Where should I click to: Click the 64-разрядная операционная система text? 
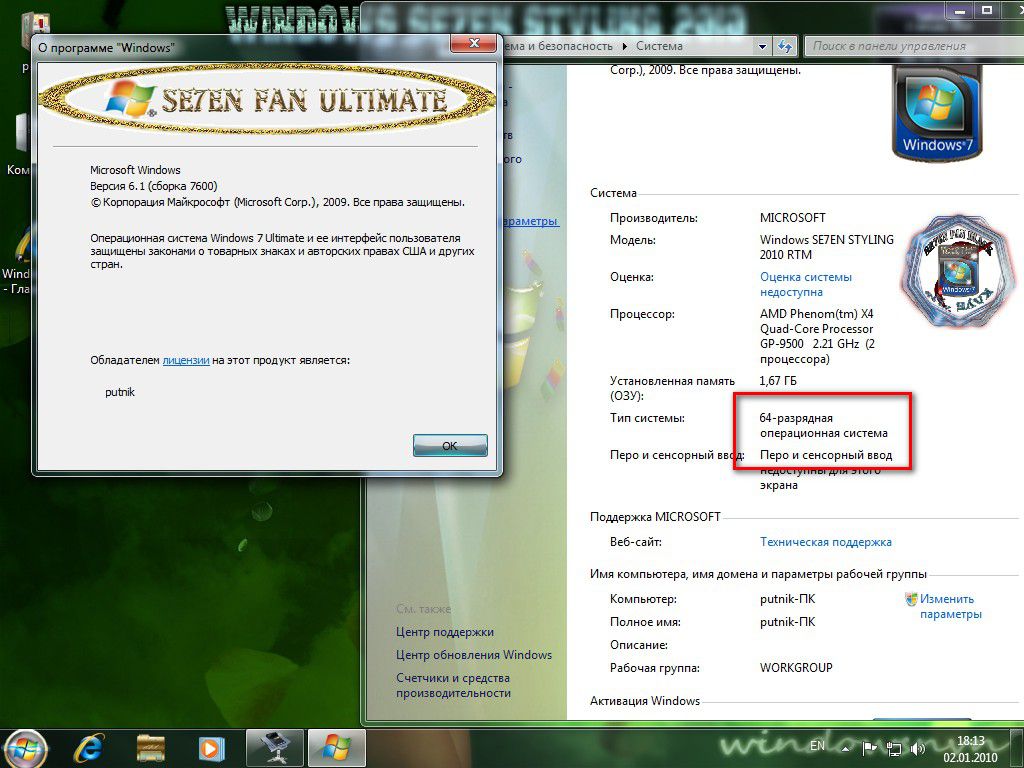point(824,425)
